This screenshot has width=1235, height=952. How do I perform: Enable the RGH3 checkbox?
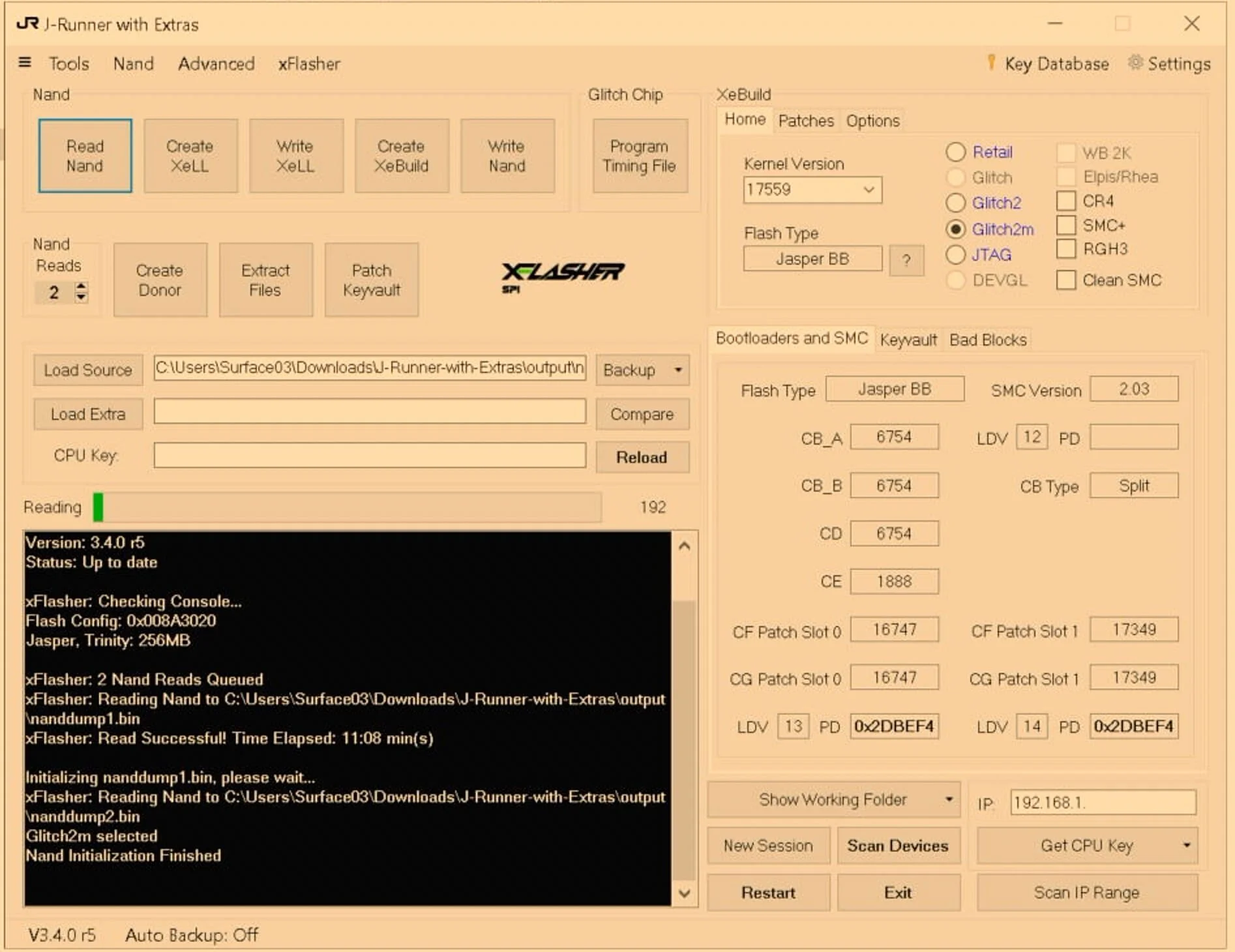(1065, 248)
